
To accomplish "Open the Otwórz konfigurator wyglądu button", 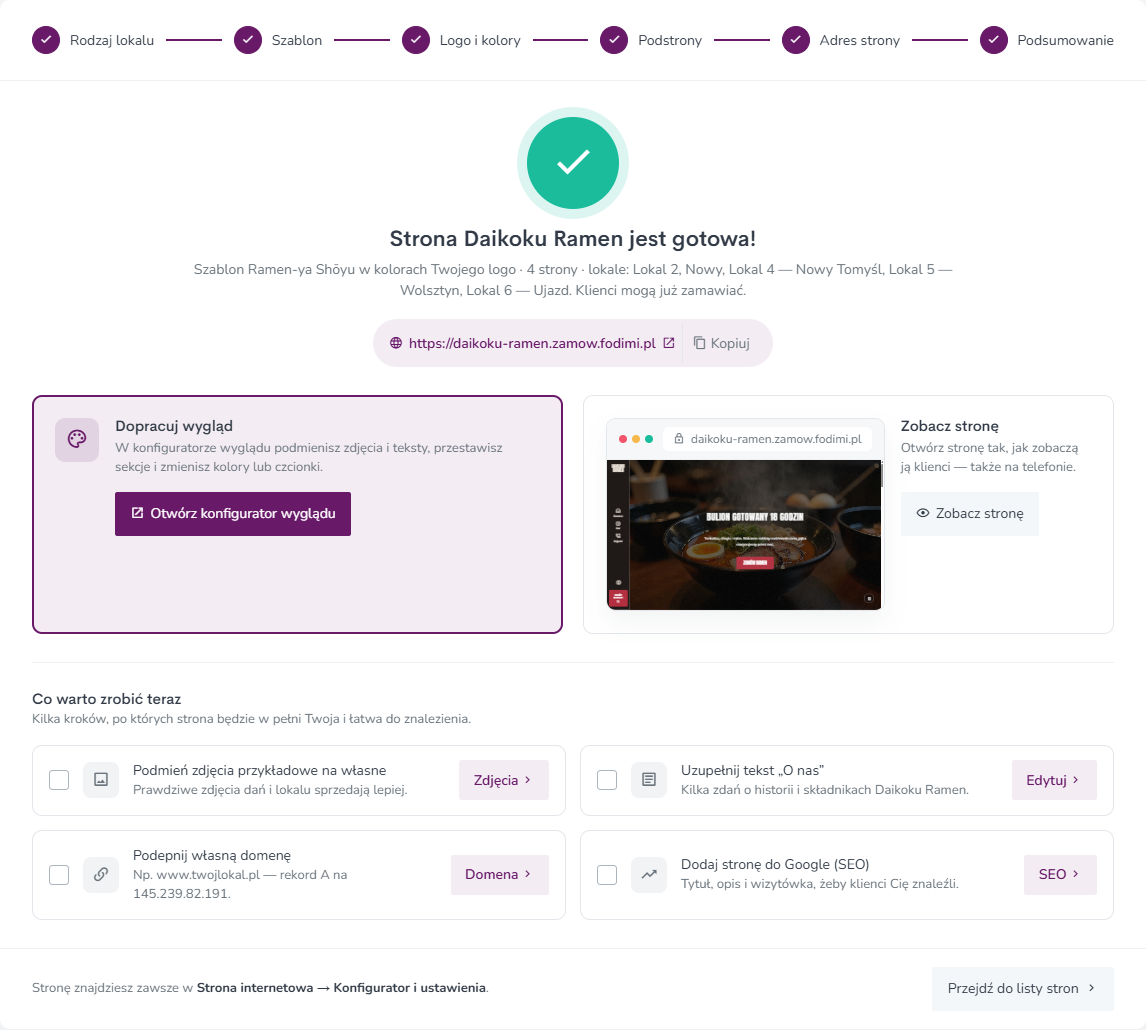I will (232, 514).
